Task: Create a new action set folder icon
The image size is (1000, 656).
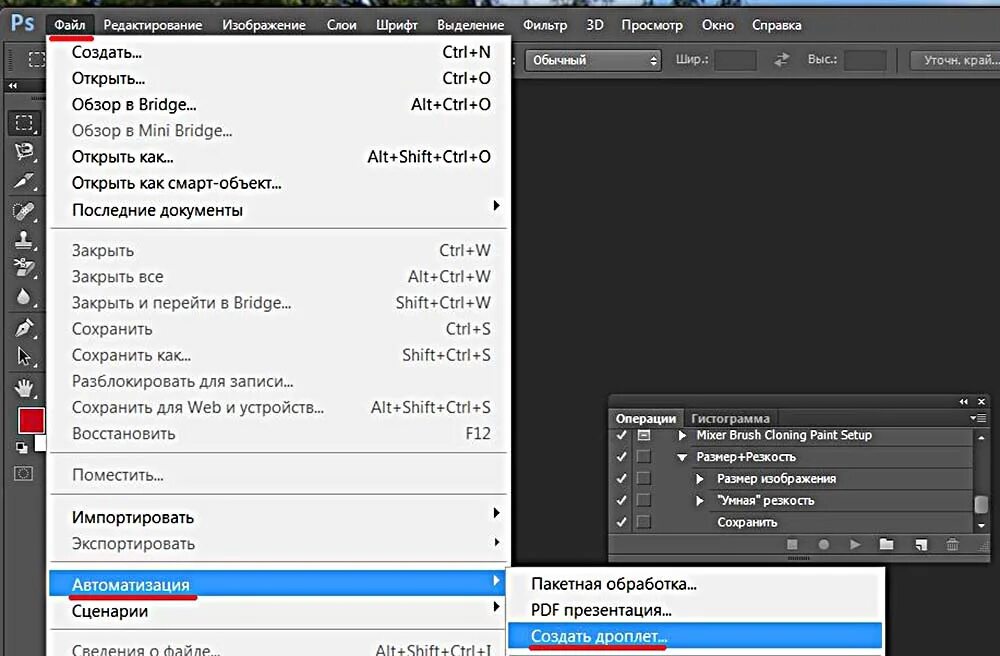Action: pyautogui.click(x=886, y=544)
